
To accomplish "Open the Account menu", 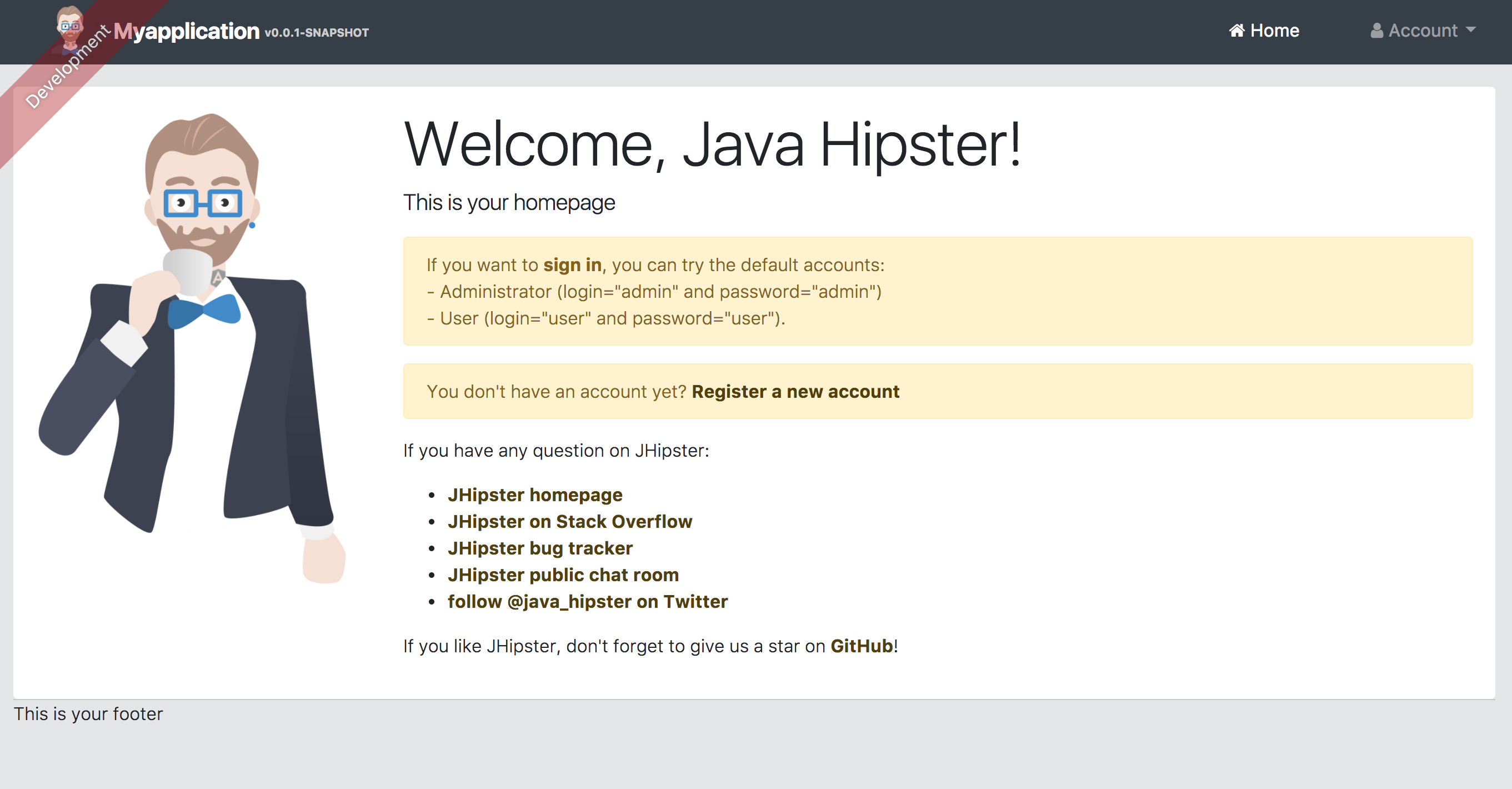I will click(1422, 31).
